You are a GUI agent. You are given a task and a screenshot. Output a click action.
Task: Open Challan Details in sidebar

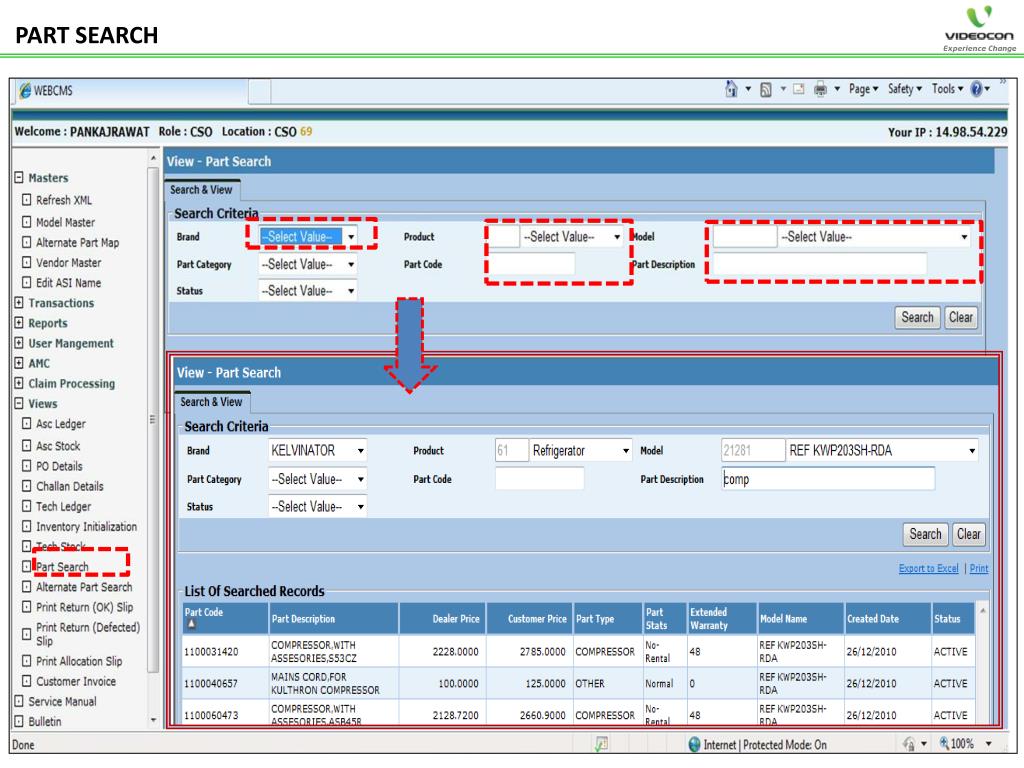(69, 487)
